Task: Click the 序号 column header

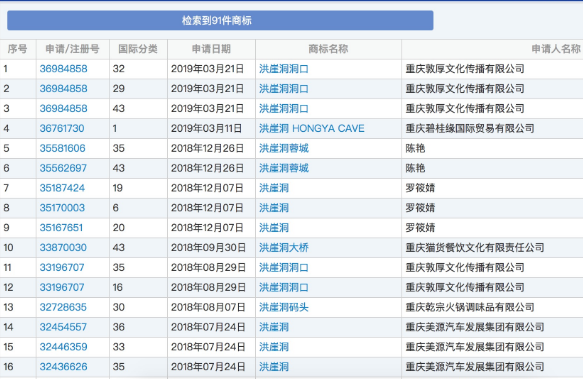Action: pyautogui.click(x=17, y=49)
